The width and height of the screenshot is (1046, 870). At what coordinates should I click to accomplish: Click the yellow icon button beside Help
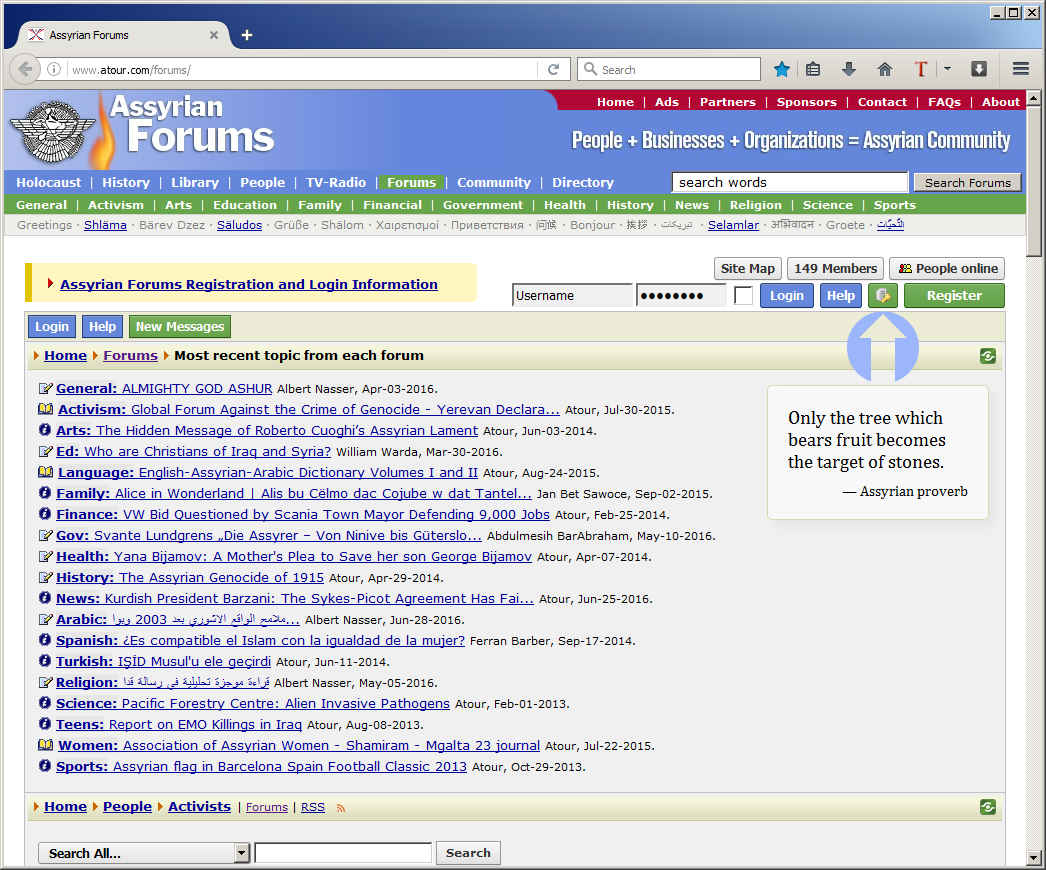click(x=883, y=296)
